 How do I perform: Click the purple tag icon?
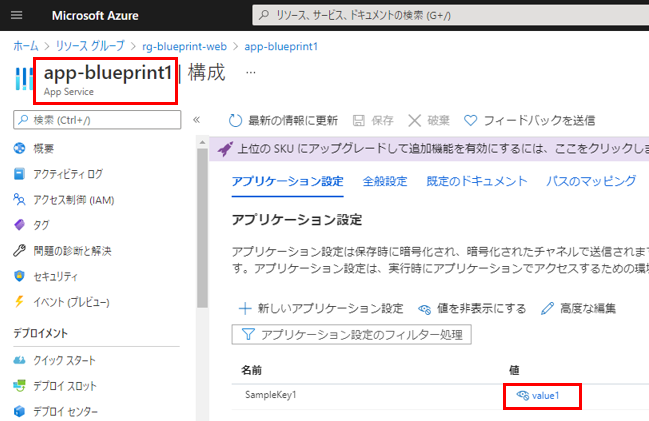pos(19,225)
